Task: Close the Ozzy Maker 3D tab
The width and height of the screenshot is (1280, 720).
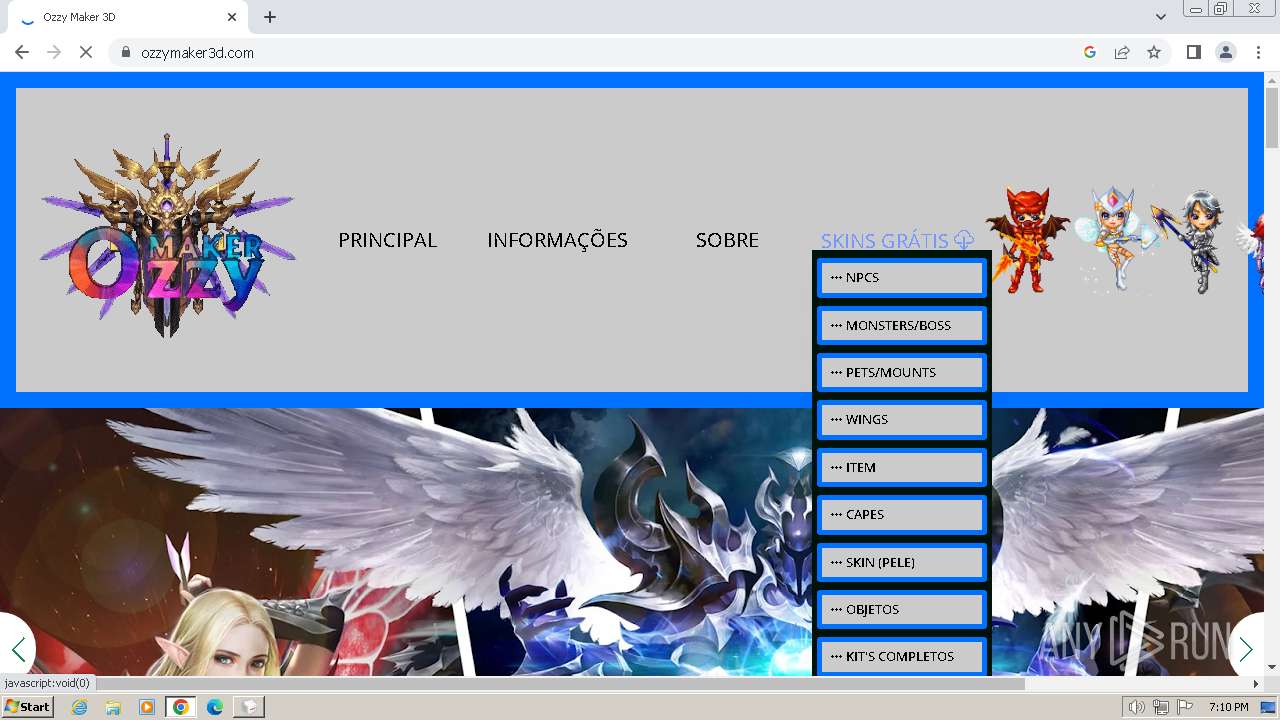Action: 232,17
